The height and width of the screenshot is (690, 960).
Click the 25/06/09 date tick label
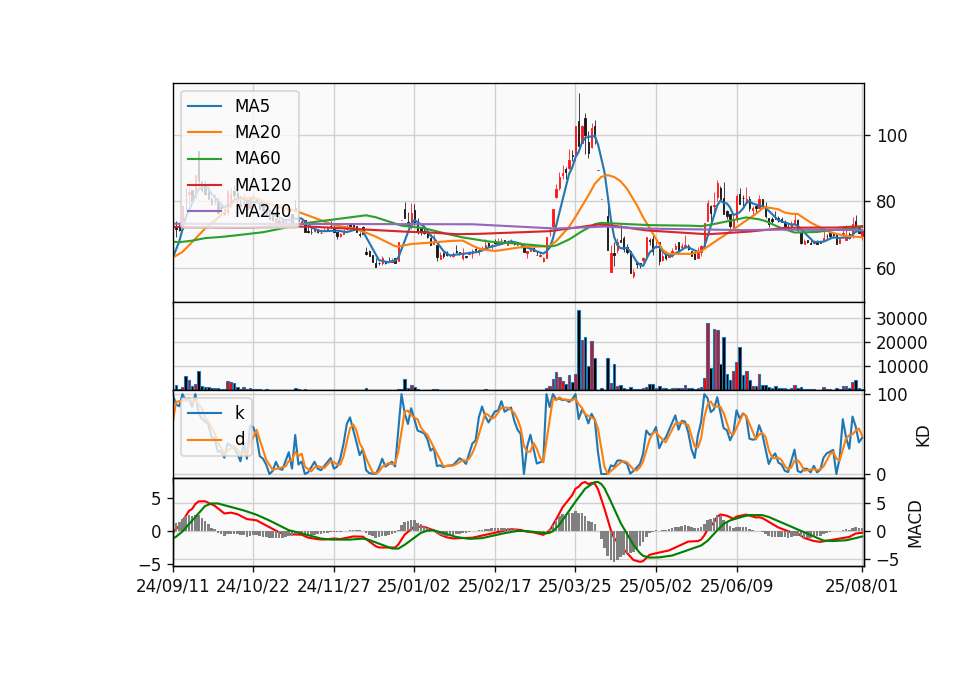(x=737, y=586)
